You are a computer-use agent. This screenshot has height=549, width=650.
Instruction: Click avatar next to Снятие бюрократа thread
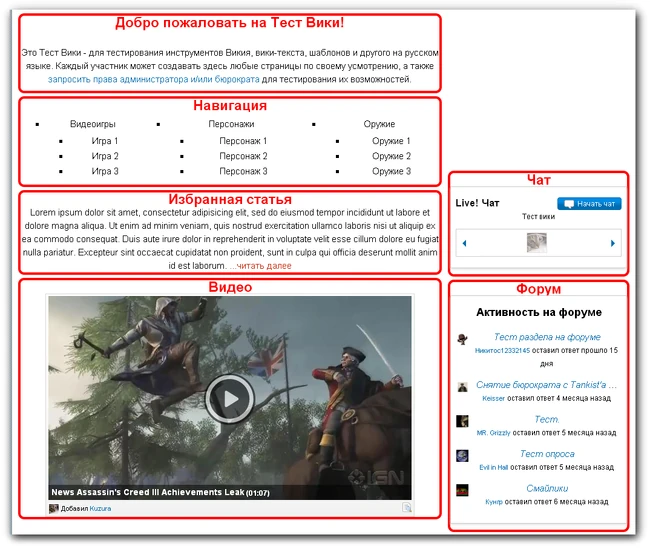(x=462, y=387)
